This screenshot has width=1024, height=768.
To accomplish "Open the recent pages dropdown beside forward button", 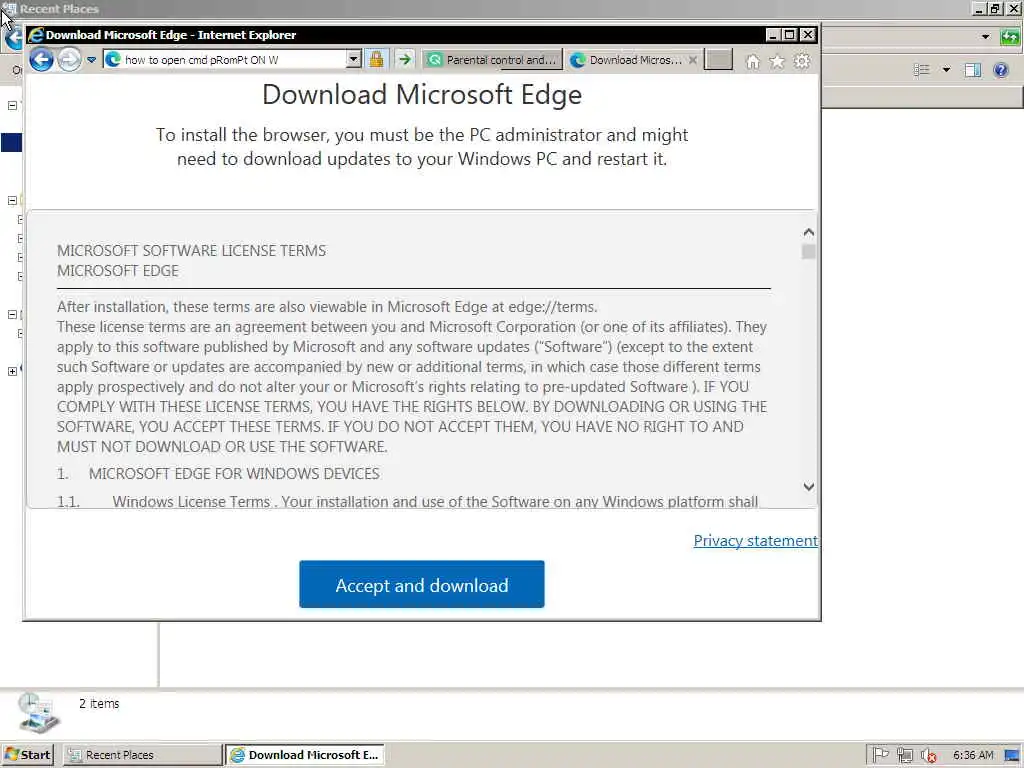I will (x=91, y=60).
